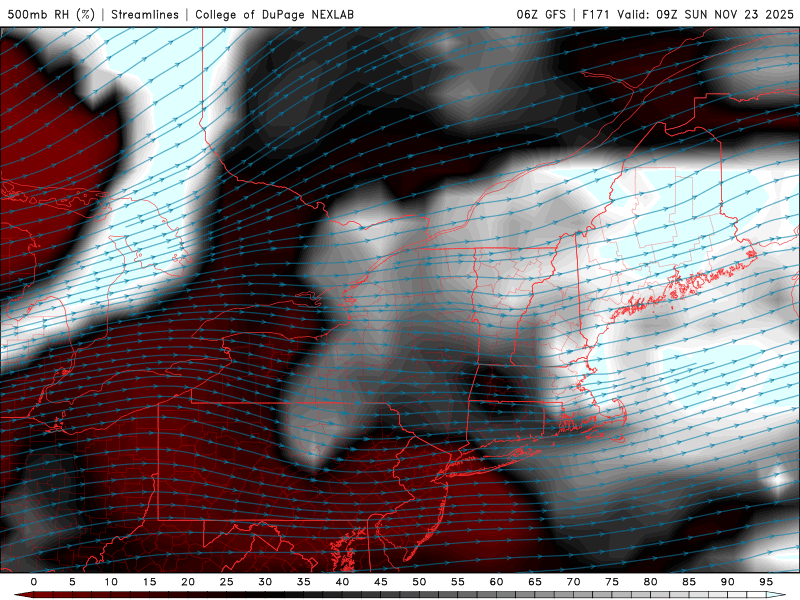Click the "Streamlines" label in the header
This screenshot has width=800, height=600.
coord(145,14)
